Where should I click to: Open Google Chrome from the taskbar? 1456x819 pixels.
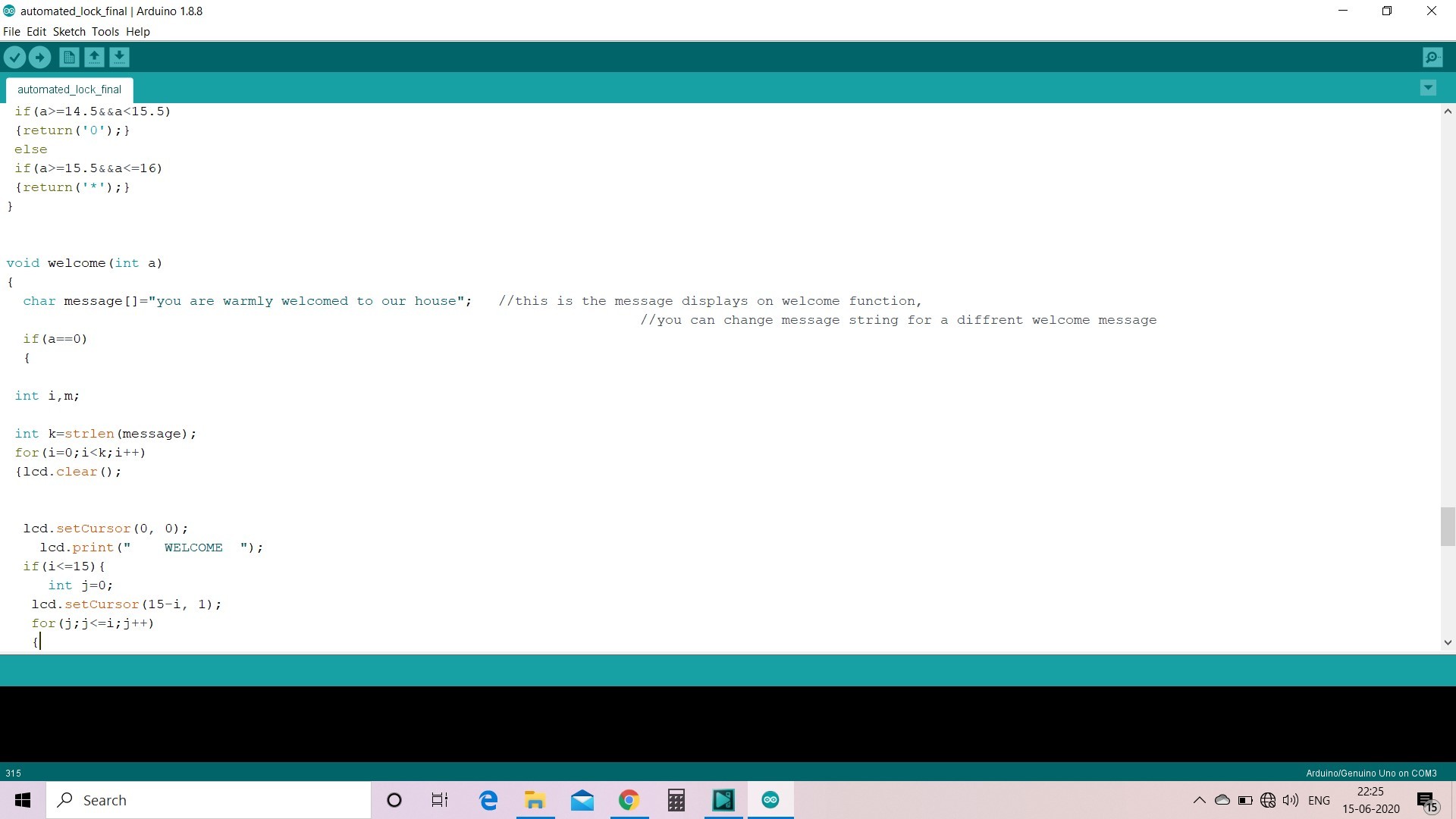(629, 800)
